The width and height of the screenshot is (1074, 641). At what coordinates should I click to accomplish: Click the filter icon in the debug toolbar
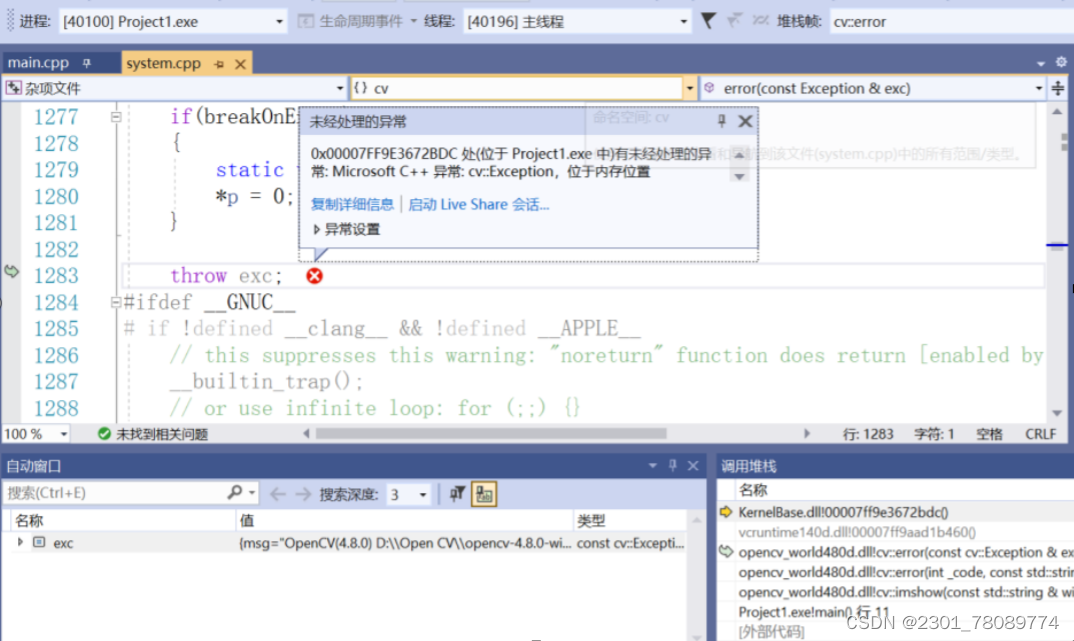(708, 20)
